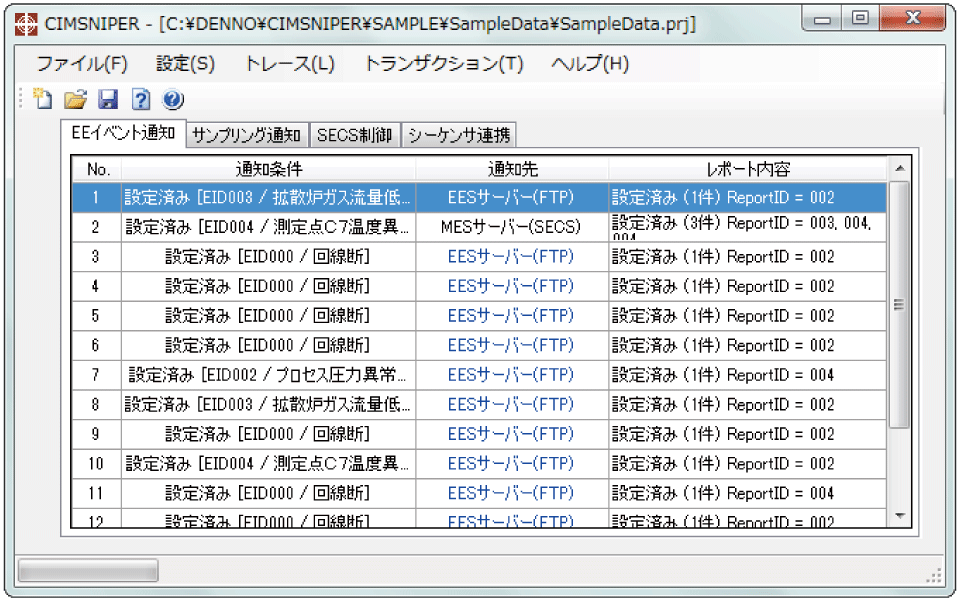The image size is (960, 600).
Task: Click the new project file icon
Action: [x=42, y=99]
